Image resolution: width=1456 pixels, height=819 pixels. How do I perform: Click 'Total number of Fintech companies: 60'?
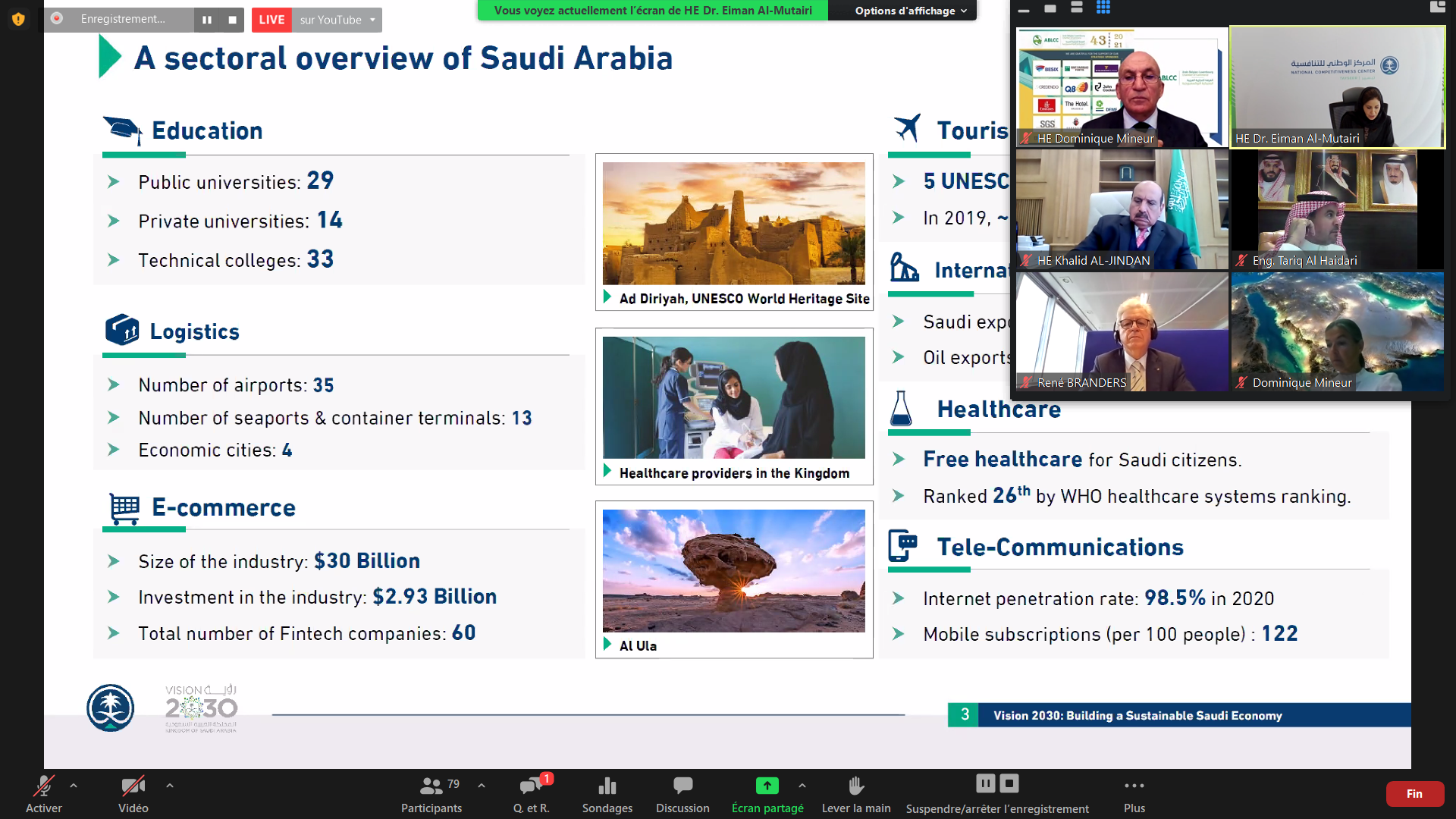click(307, 633)
